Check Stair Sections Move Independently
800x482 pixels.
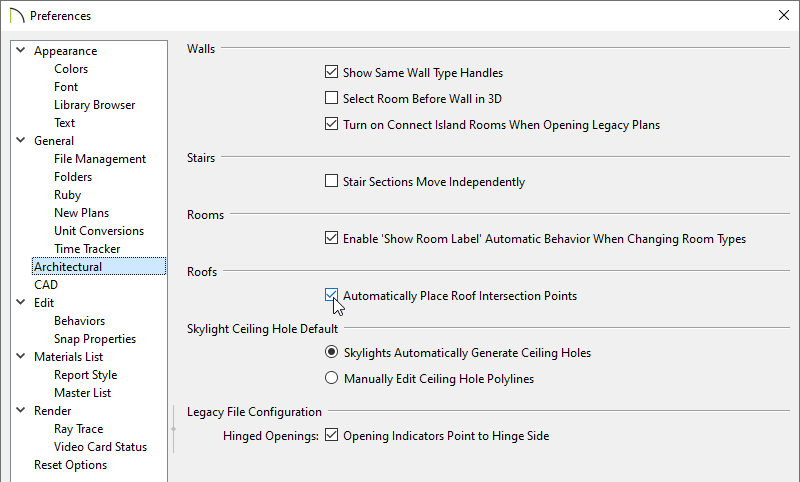(x=332, y=181)
